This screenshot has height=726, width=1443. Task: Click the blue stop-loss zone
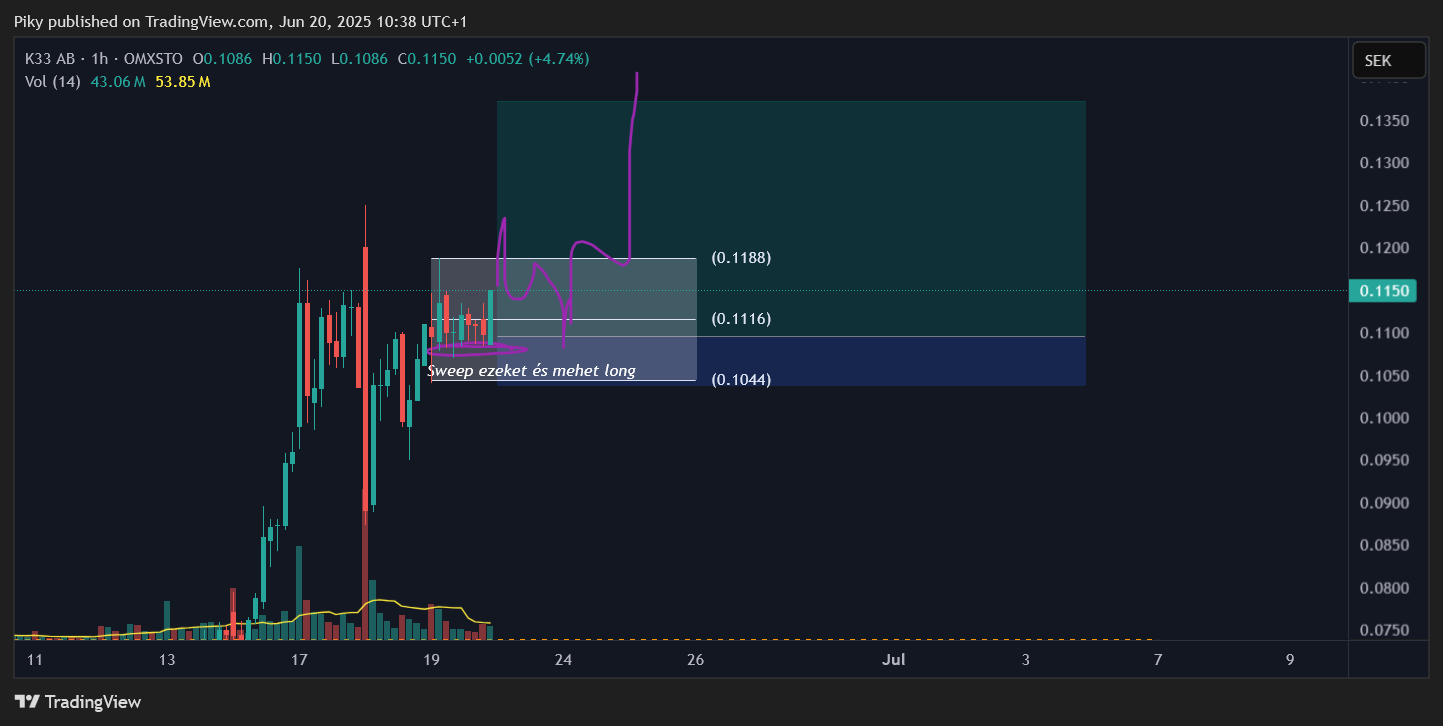(x=890, y=361)
